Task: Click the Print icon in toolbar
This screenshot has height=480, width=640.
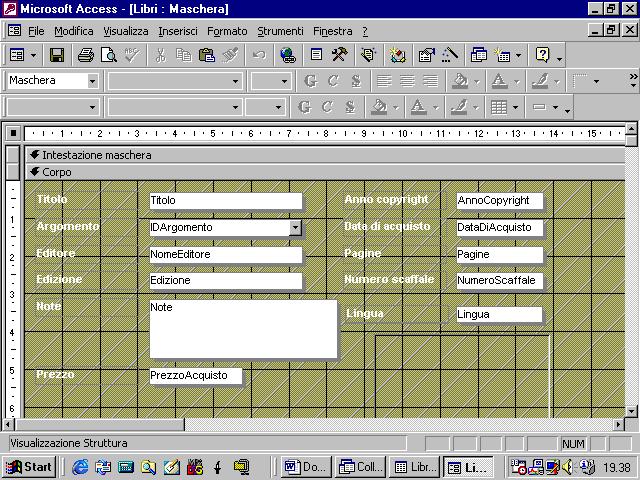Action: (86, 55)
